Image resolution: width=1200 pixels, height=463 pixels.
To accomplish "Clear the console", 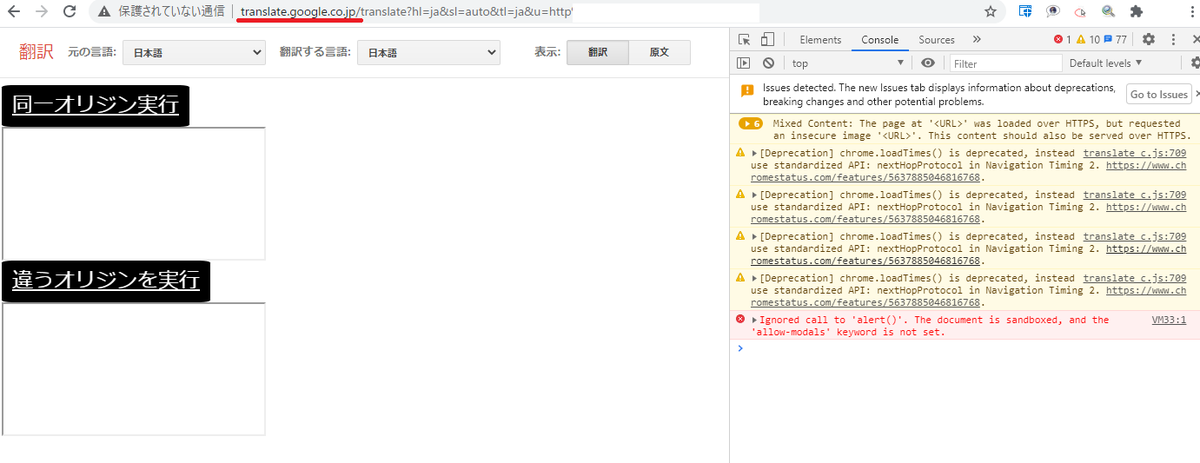I will [768, 63].
